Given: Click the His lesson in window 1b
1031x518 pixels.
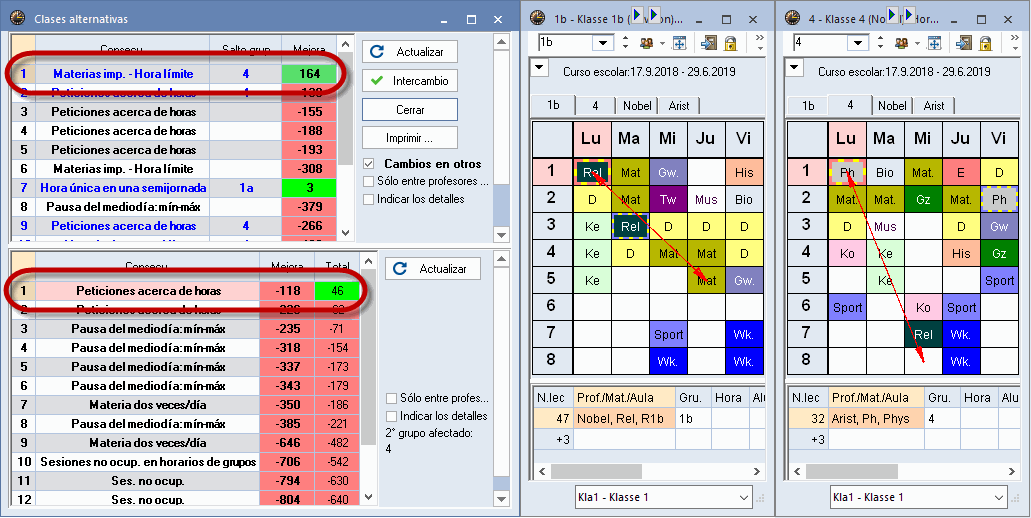Looking at the screenshot, I should pyautogui.click(x=744, y=172).
